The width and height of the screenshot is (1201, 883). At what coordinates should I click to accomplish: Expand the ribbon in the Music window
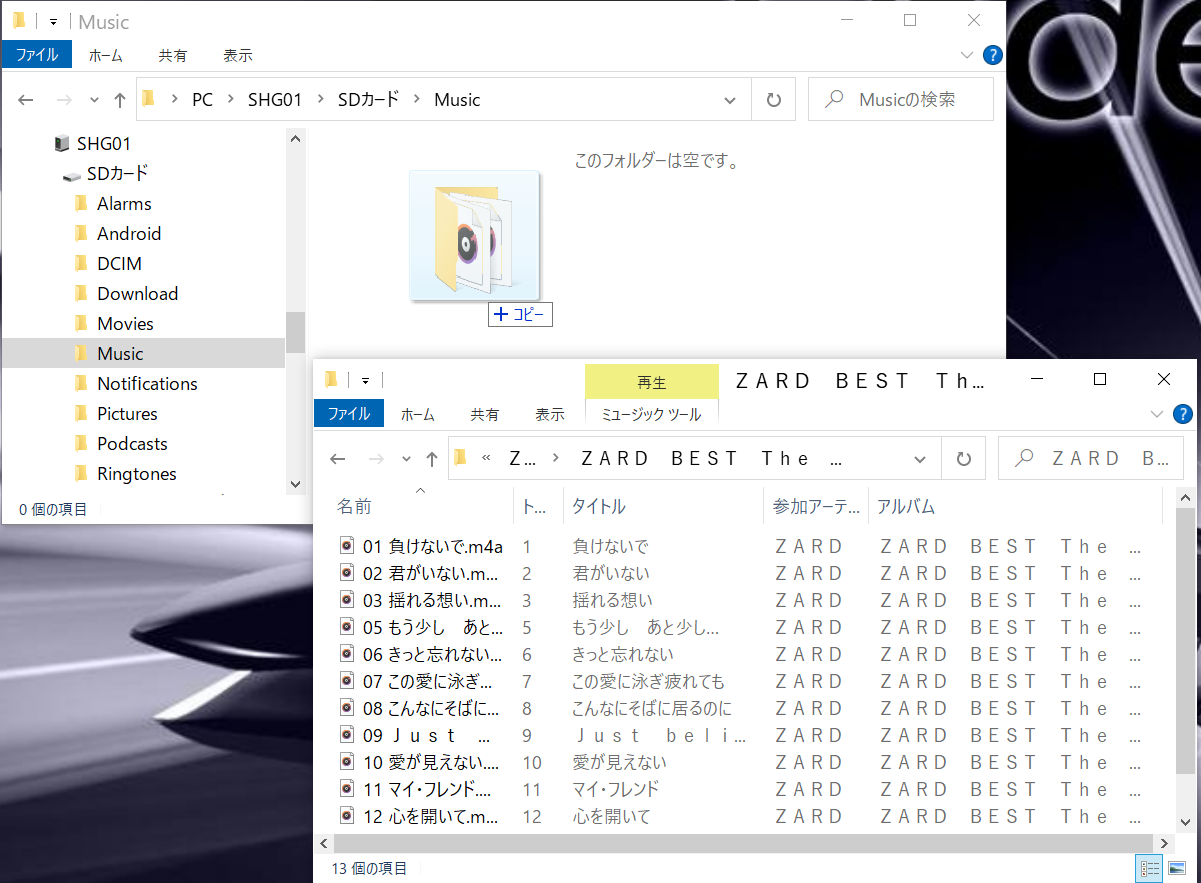click(966, 55)
